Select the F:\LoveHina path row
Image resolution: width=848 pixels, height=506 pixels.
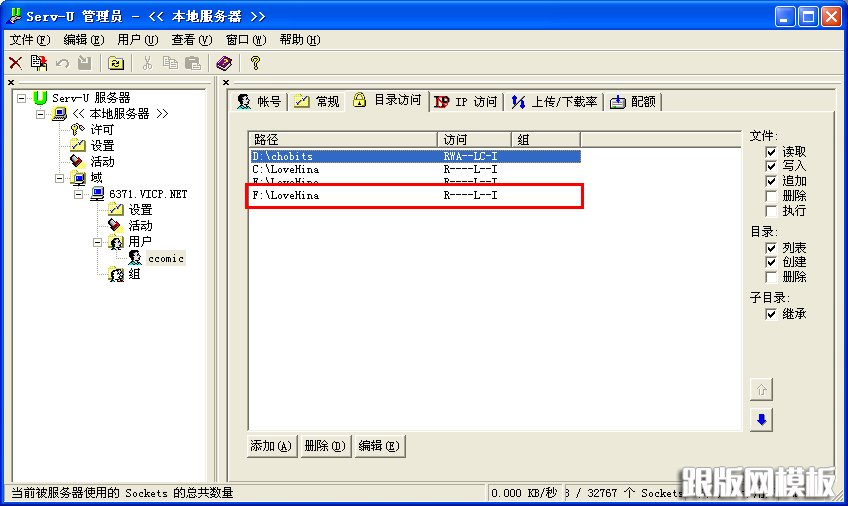[x=415, y=195]
